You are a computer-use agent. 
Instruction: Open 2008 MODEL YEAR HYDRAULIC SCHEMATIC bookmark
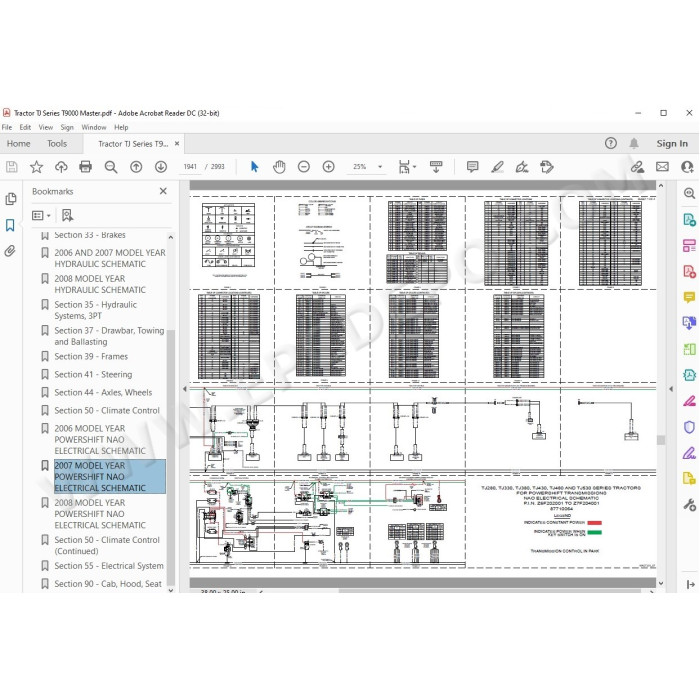(x=100, y=284)
